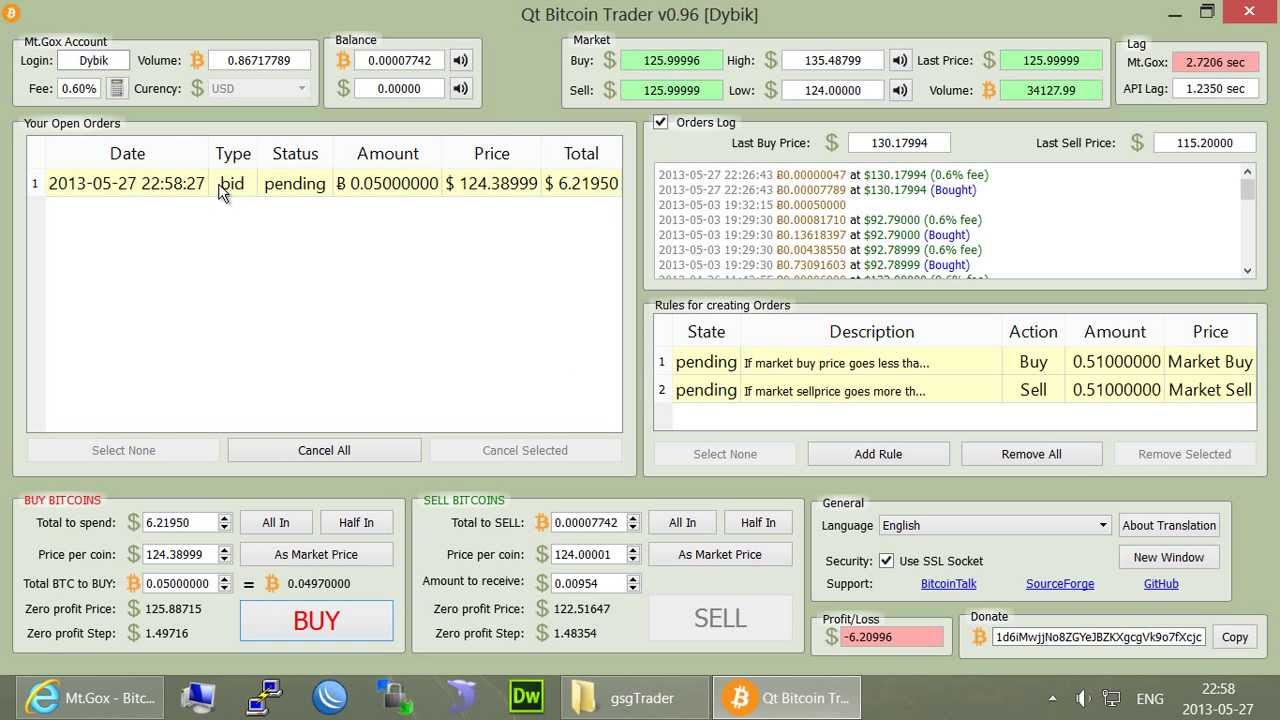
Task: Click rules Description column header
Action: (x=871, y=331)
